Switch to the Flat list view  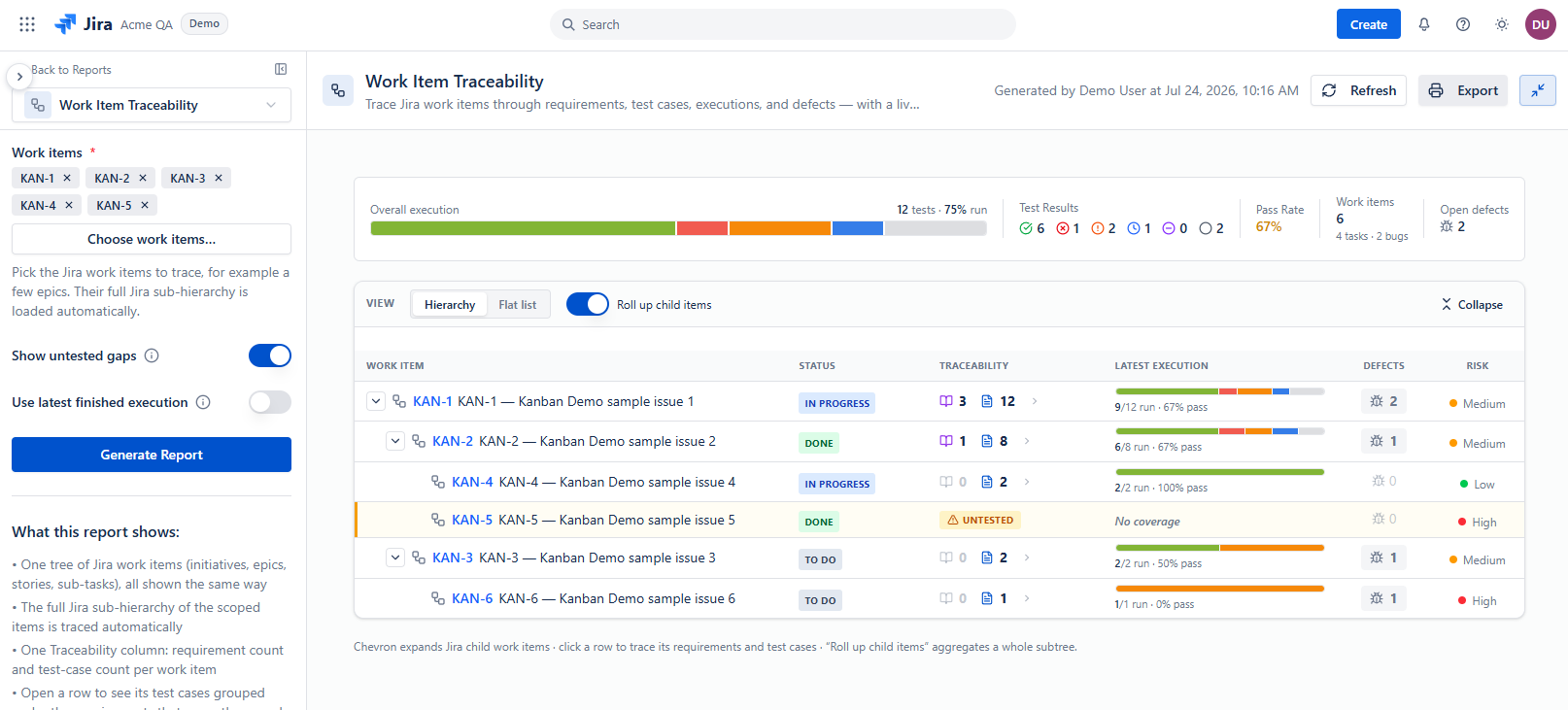[x=517, y=305]
